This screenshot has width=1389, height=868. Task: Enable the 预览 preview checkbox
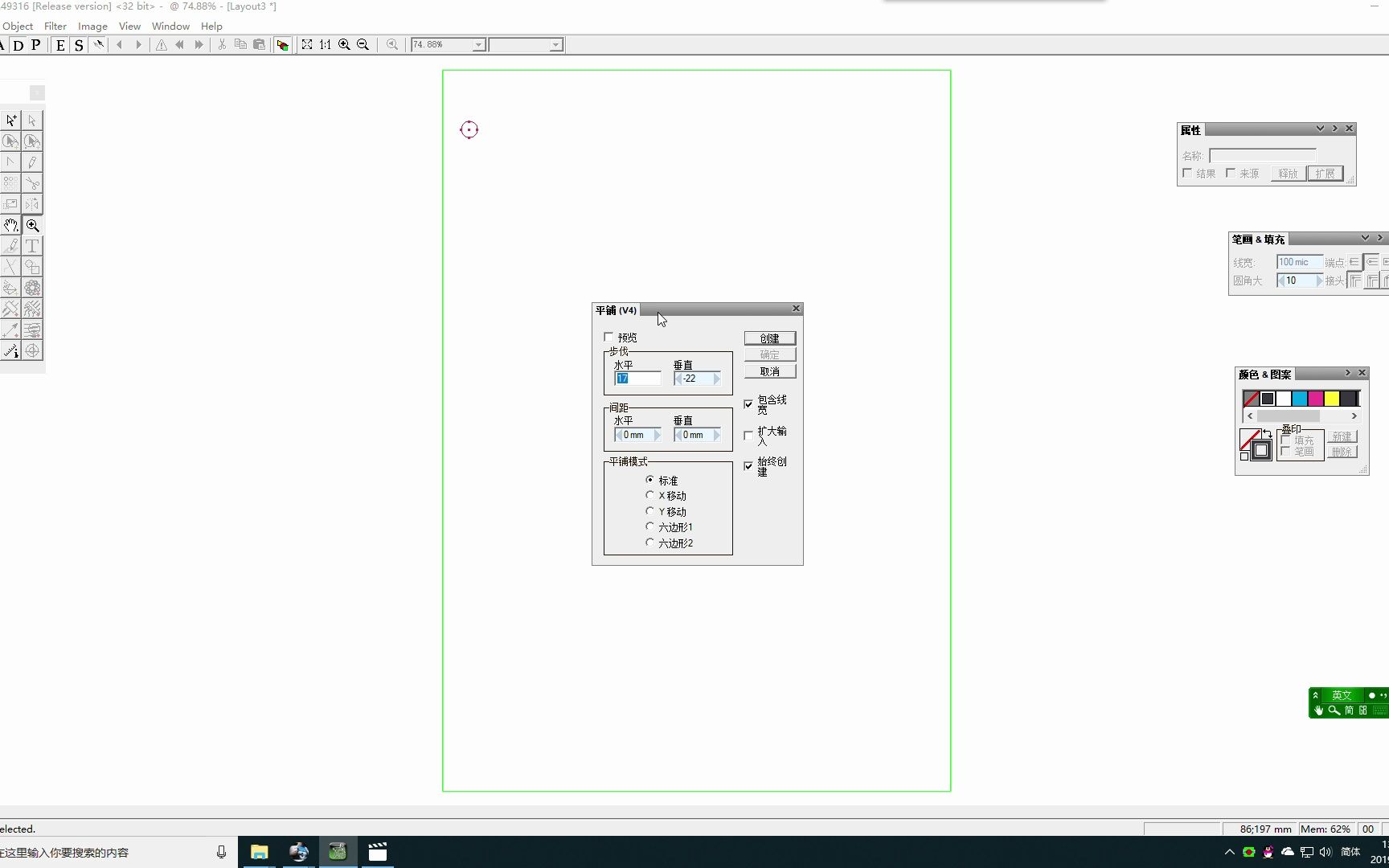pos(608,338)
